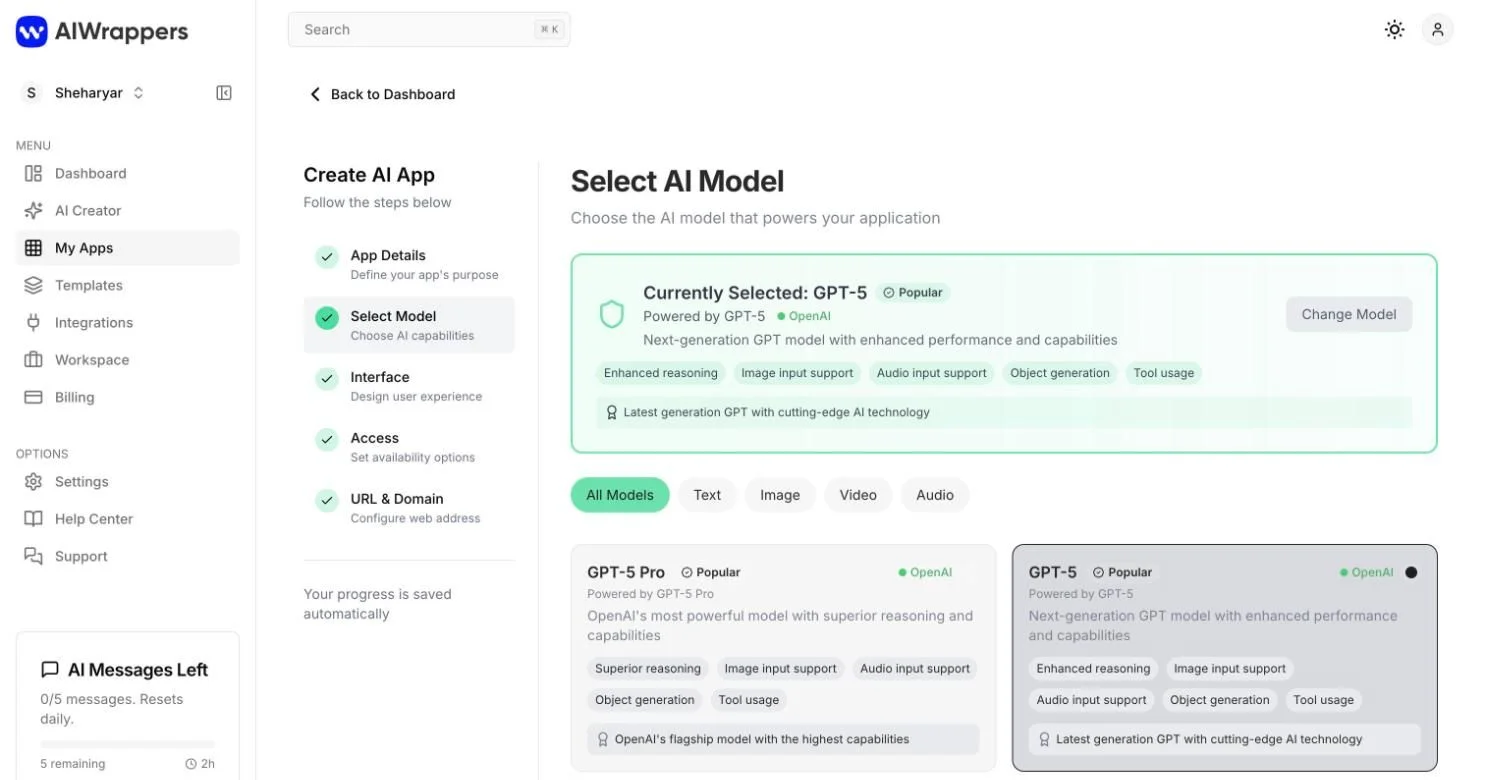
Task: Click '5 remaining' text in messages panel
Action: pos(72,764)
